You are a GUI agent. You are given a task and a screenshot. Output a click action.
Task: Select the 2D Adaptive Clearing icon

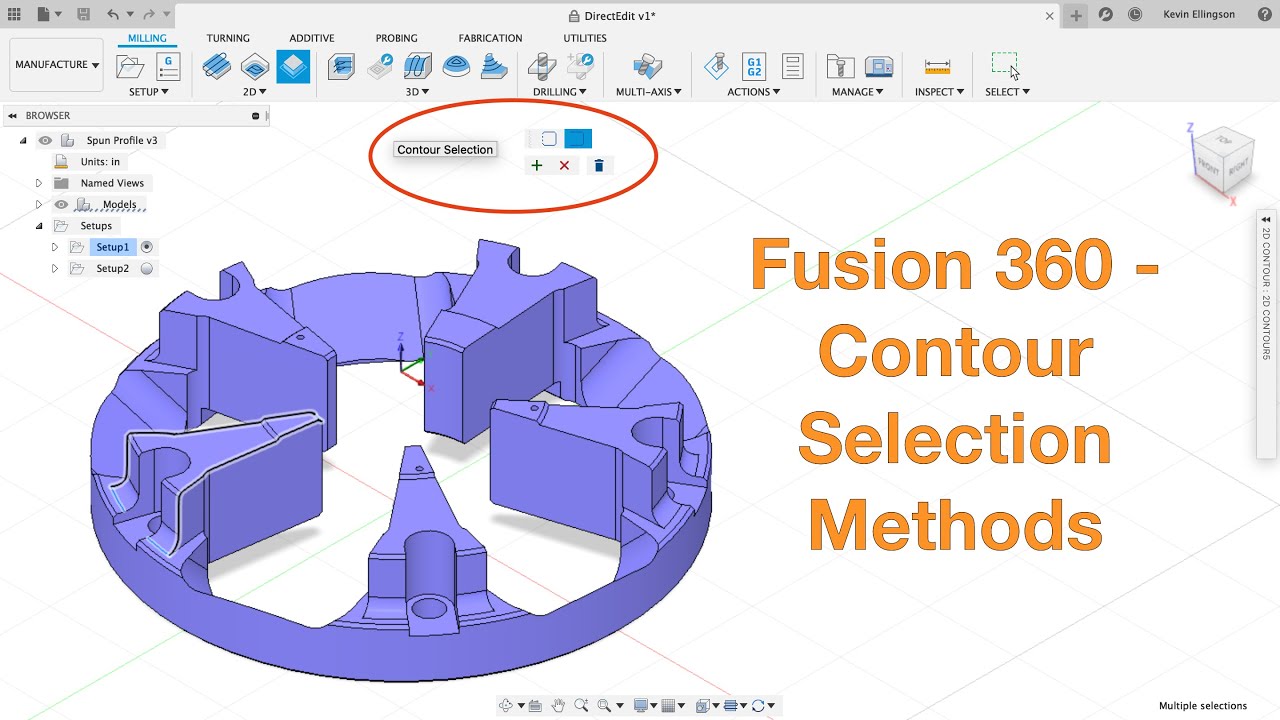[217, 67]
